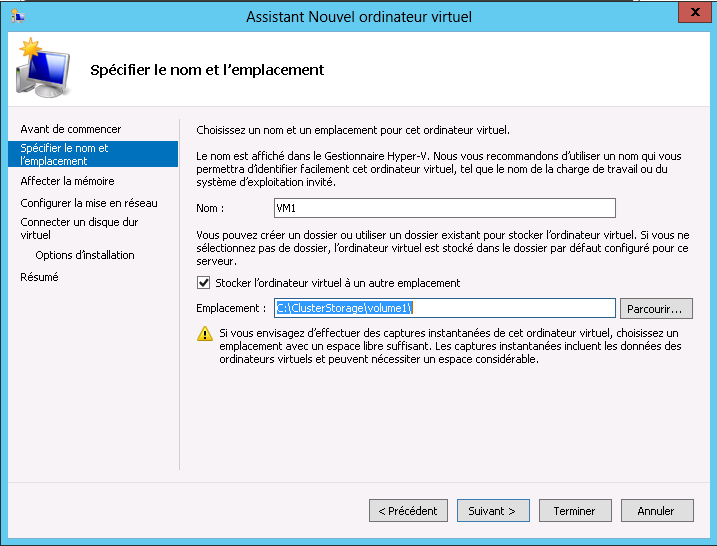Open the Affecter la mémoire step
717x546 pixels.
(x=67, y=181)
